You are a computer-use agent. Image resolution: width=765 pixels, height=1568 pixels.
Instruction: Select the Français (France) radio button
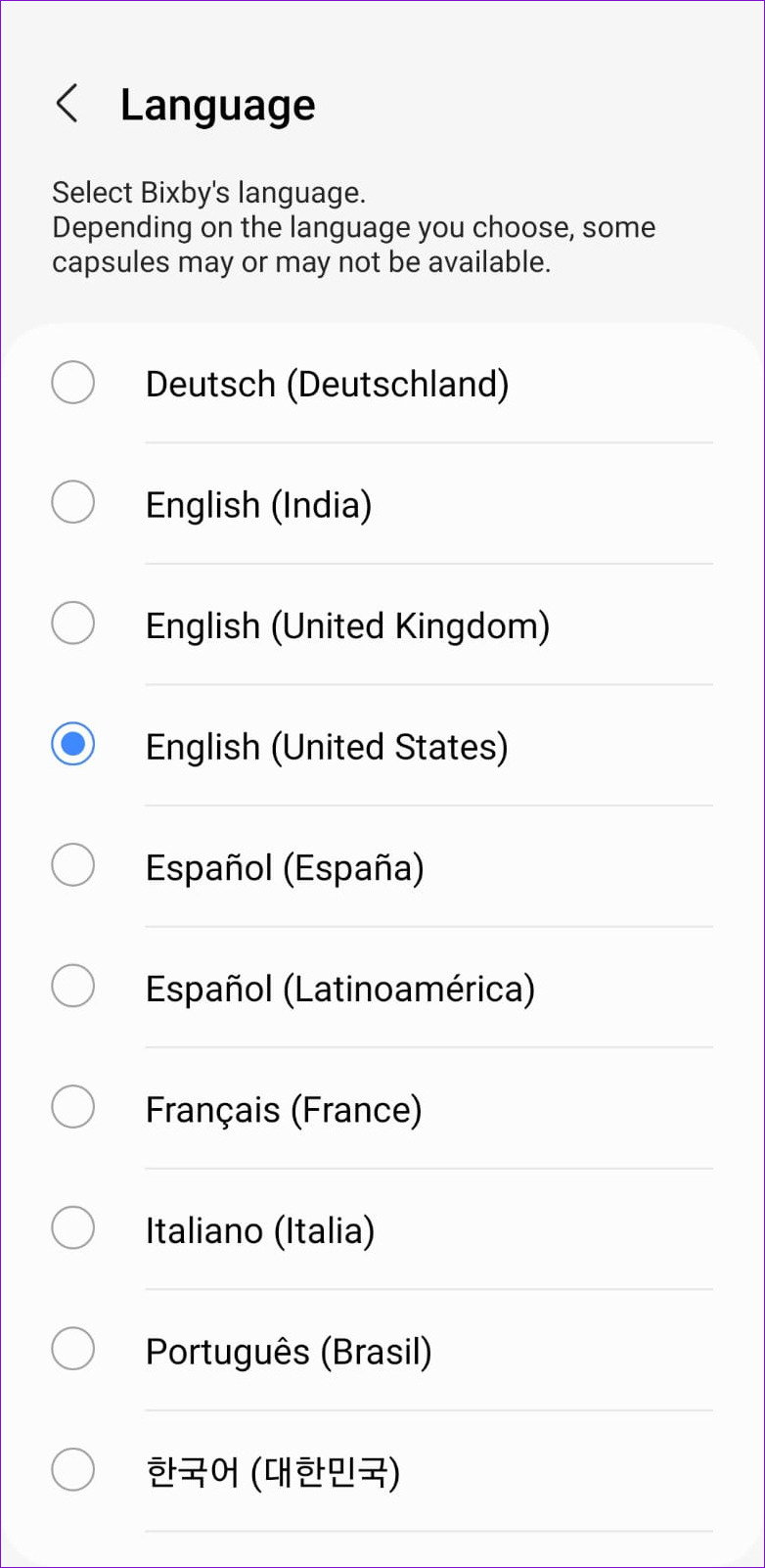click(73, 1107)
